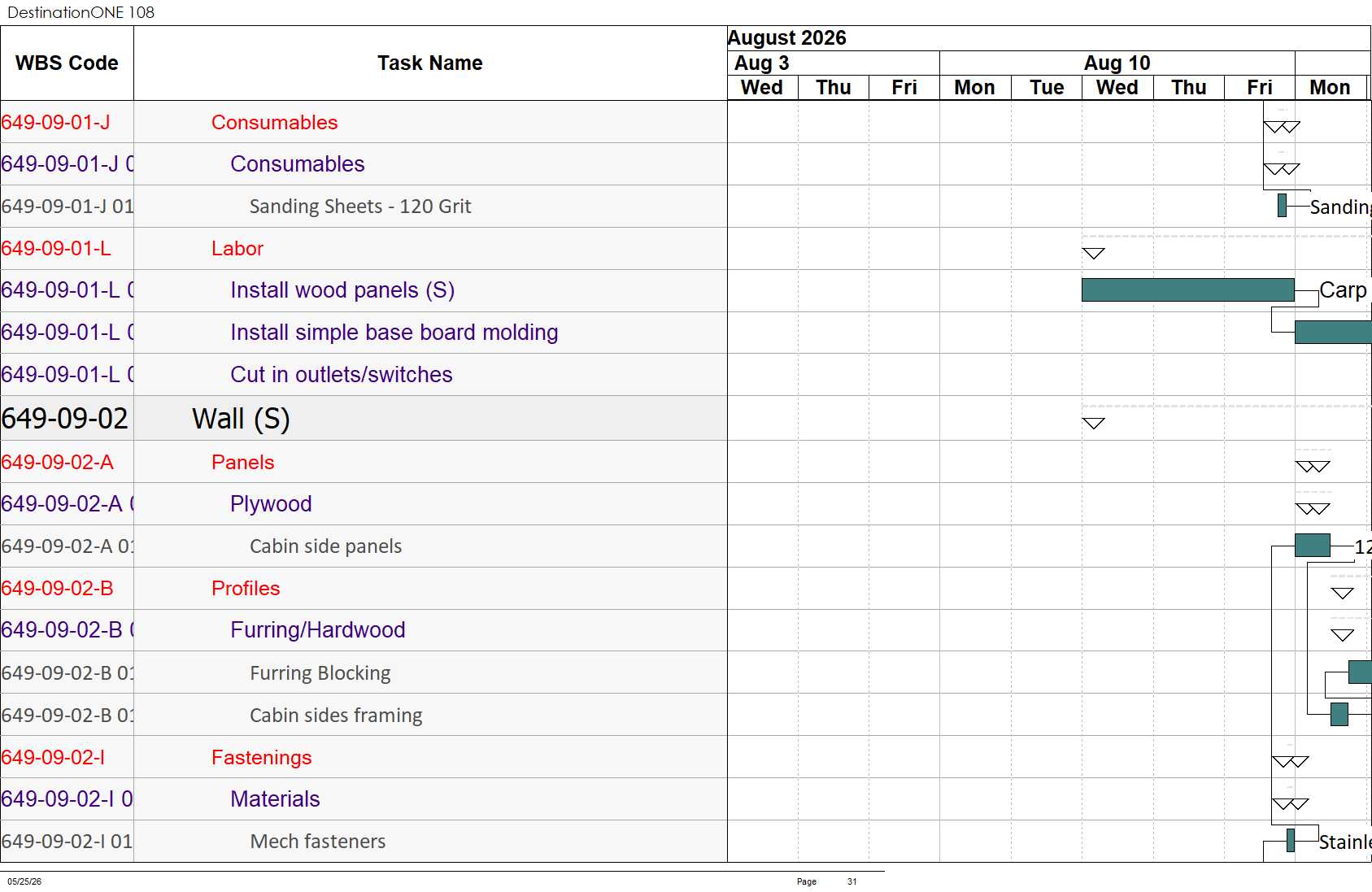
Task: Select the WBS Code column header
Action: [x=67, y=63]
